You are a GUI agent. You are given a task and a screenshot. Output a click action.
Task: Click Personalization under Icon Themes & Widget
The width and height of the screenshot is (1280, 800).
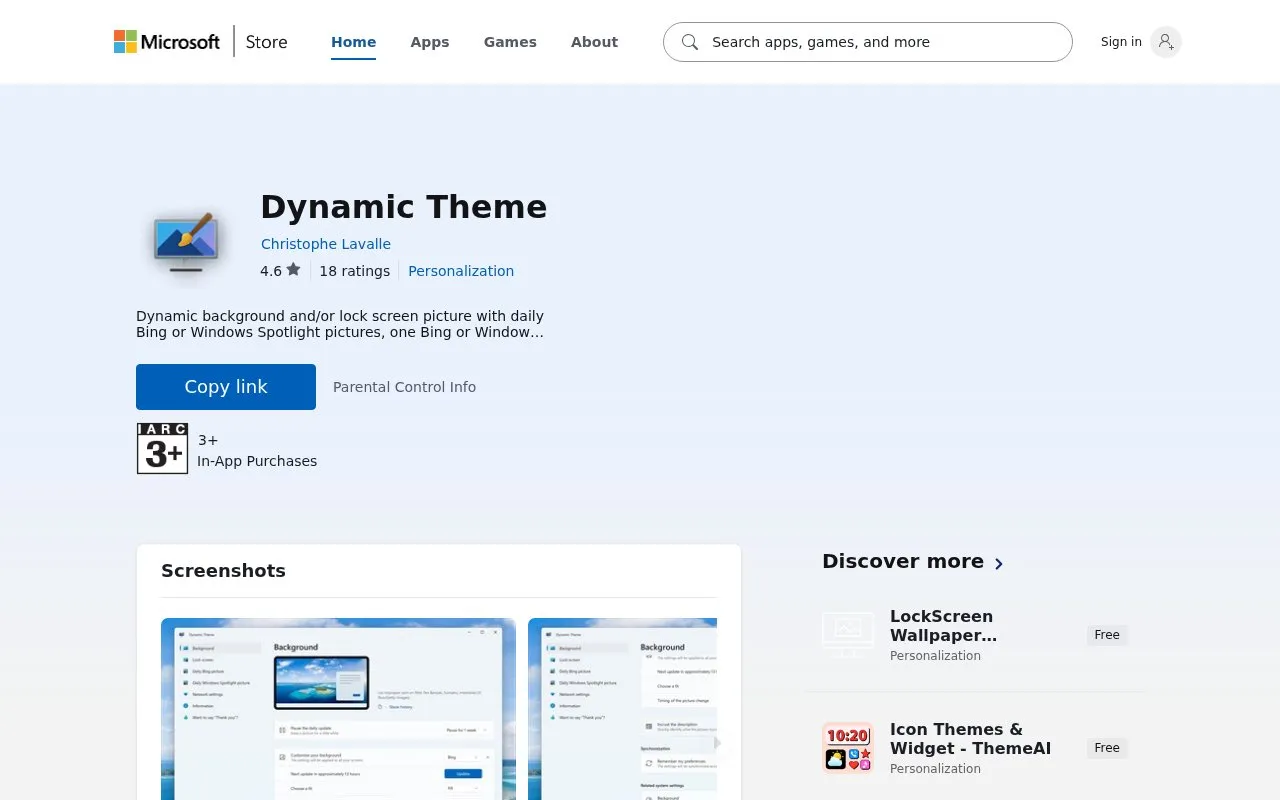tap(935, 769)
